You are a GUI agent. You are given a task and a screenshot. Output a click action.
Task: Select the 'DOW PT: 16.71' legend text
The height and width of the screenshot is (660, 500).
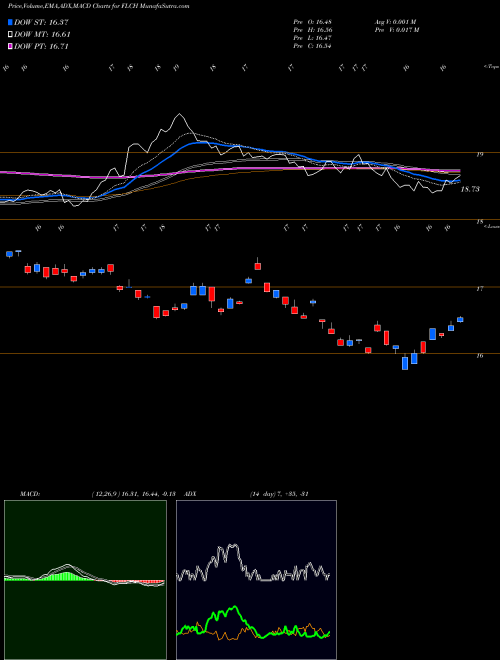41,46
